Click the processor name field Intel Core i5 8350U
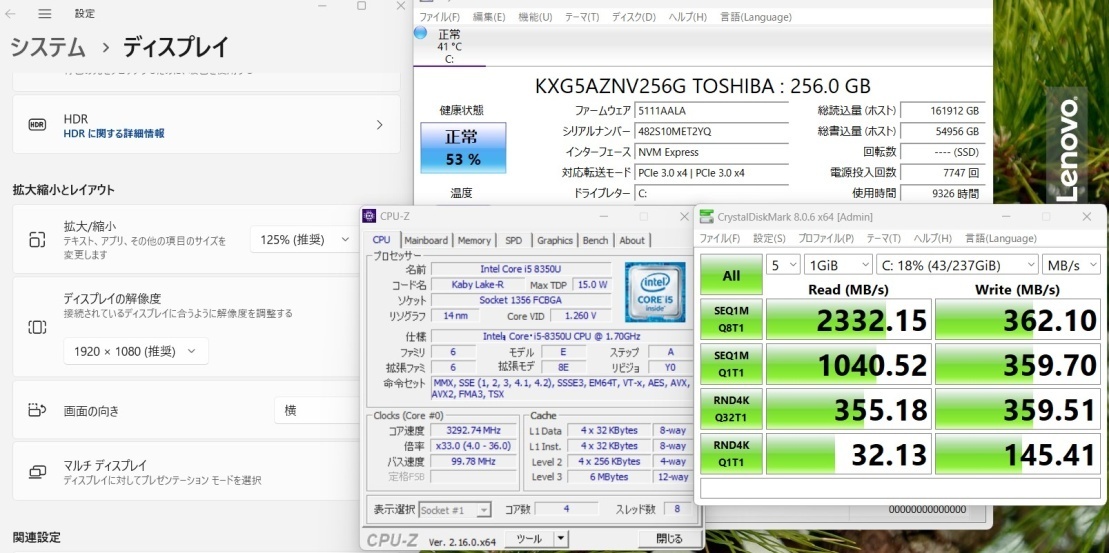The image size is (1109, 553). coord(521,269)
